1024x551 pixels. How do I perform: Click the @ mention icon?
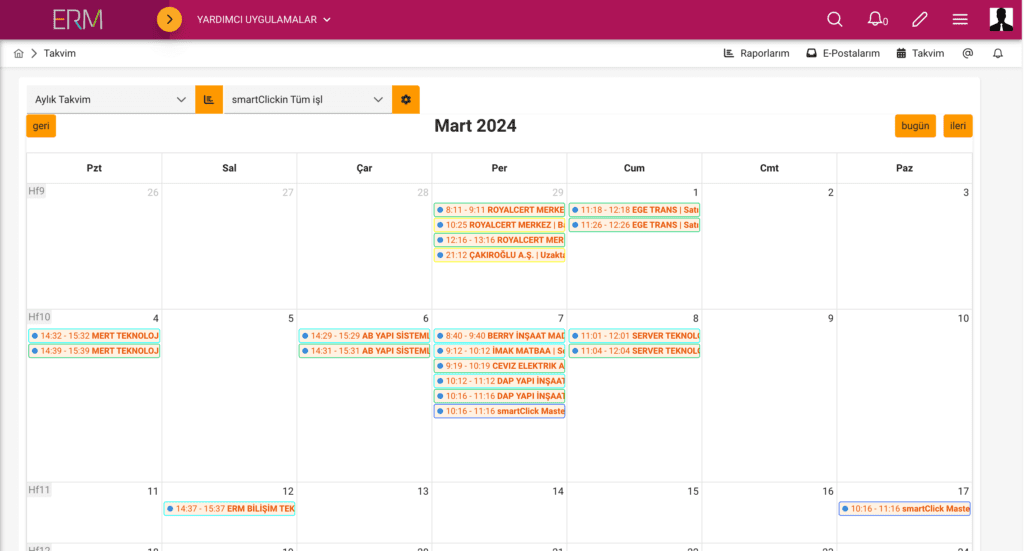point(968,54)
